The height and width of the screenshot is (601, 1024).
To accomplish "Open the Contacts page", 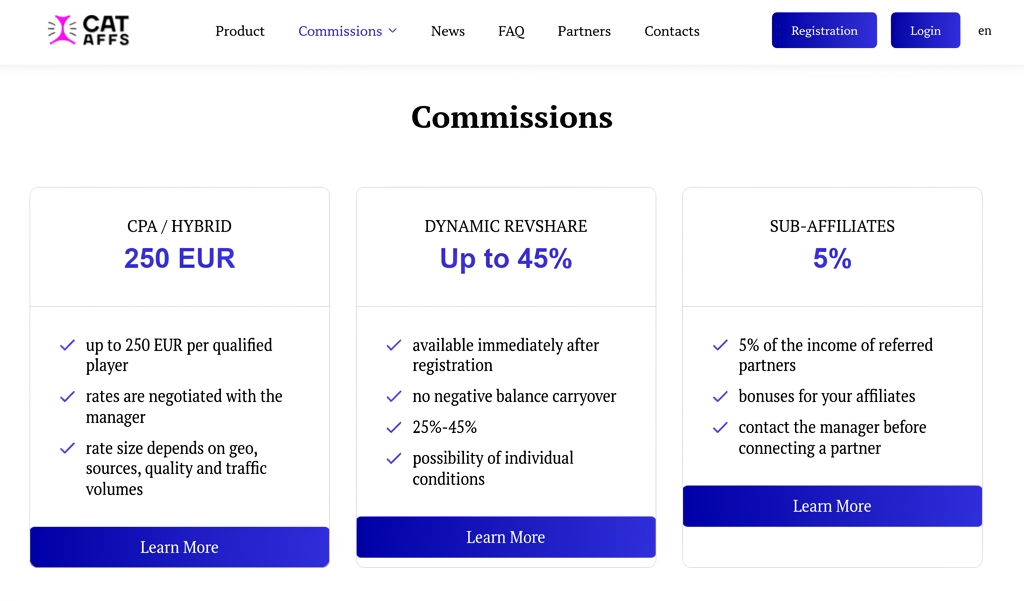I will coord(671,31).
